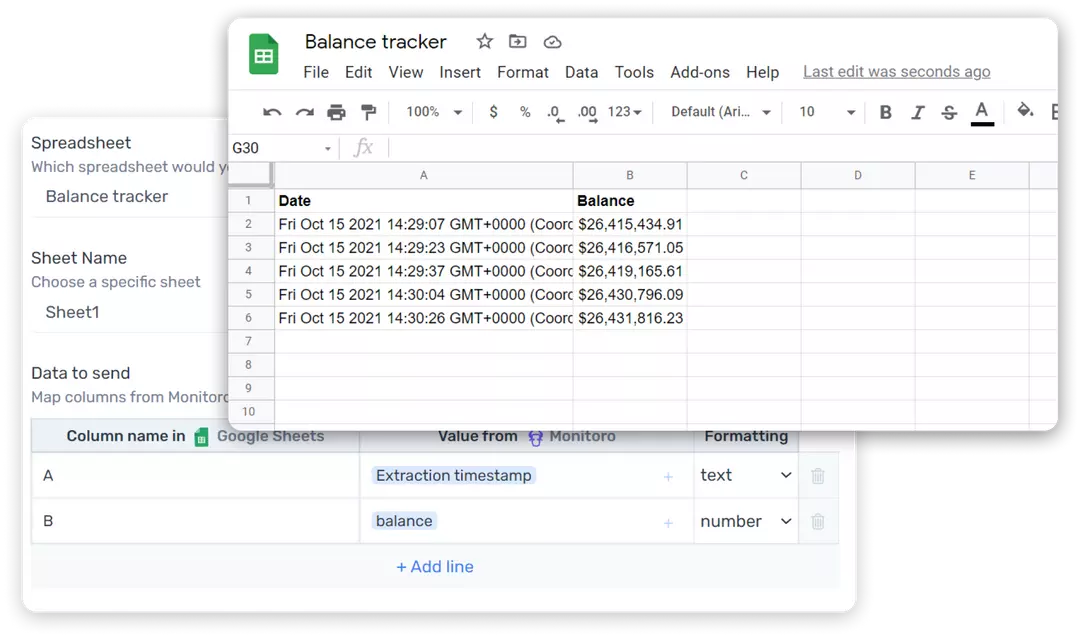Click cell with $26,415,434.91
The height and width of the screenshot is (638, 1080).
tap(630, 225)
